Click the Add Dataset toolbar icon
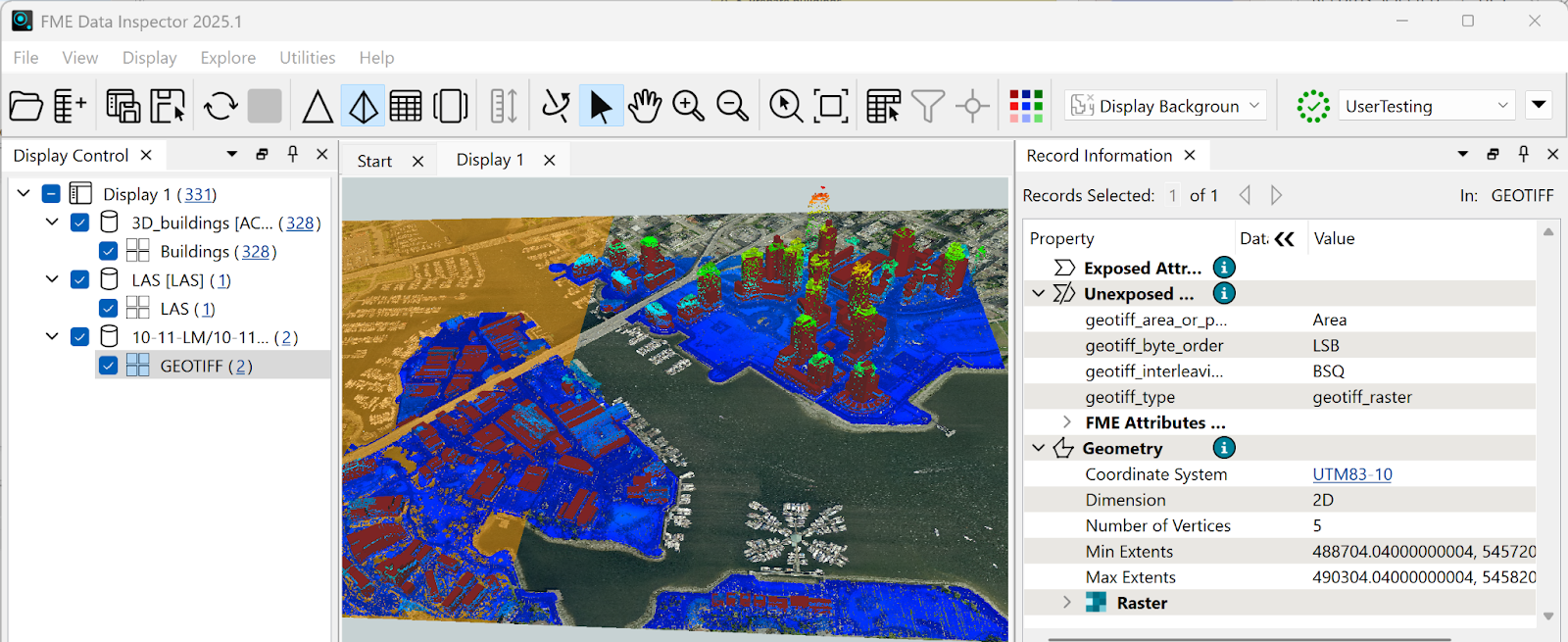The image size is (1568, 642). 70,106
